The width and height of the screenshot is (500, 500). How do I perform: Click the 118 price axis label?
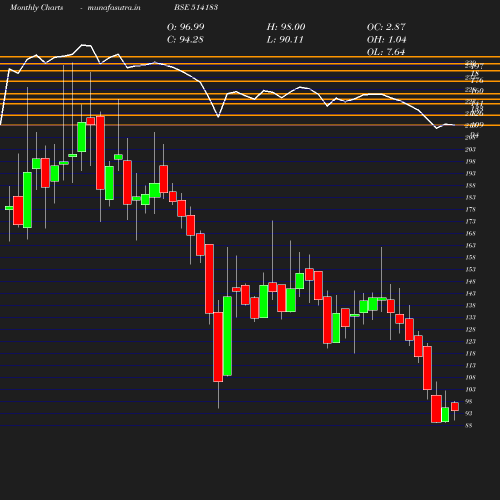pyautogui.click(x=470, y=354)
